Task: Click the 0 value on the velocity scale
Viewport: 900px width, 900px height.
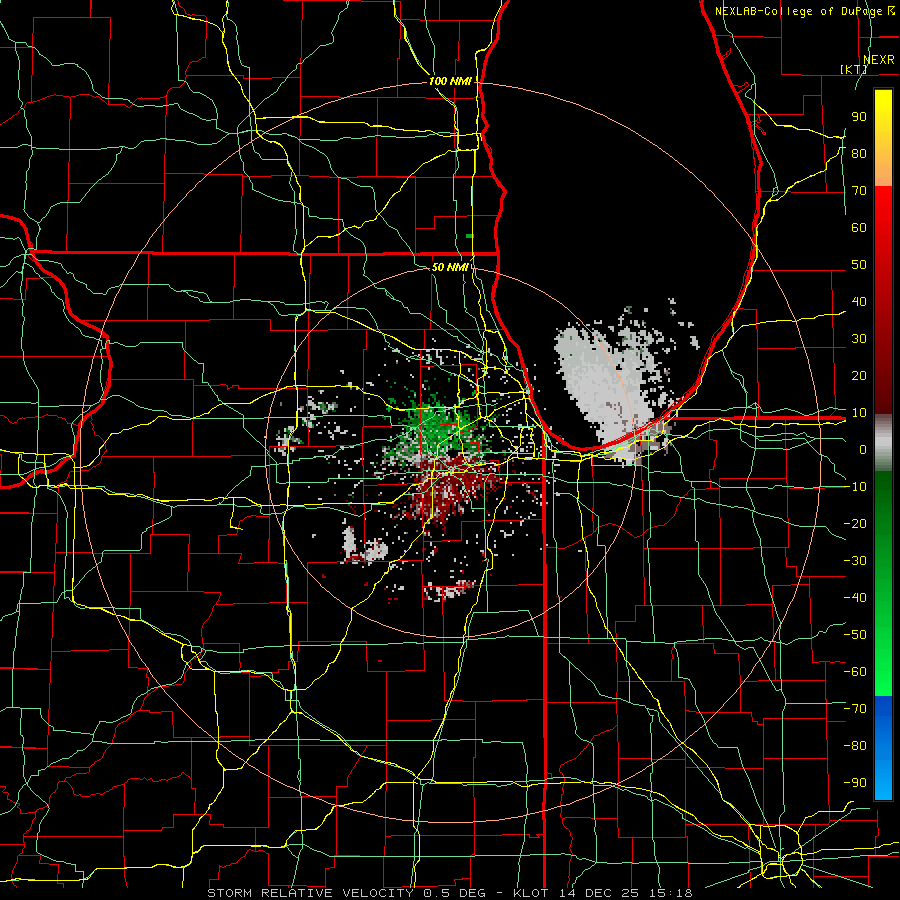Action: pyautogui.click(x=862, y=449)
